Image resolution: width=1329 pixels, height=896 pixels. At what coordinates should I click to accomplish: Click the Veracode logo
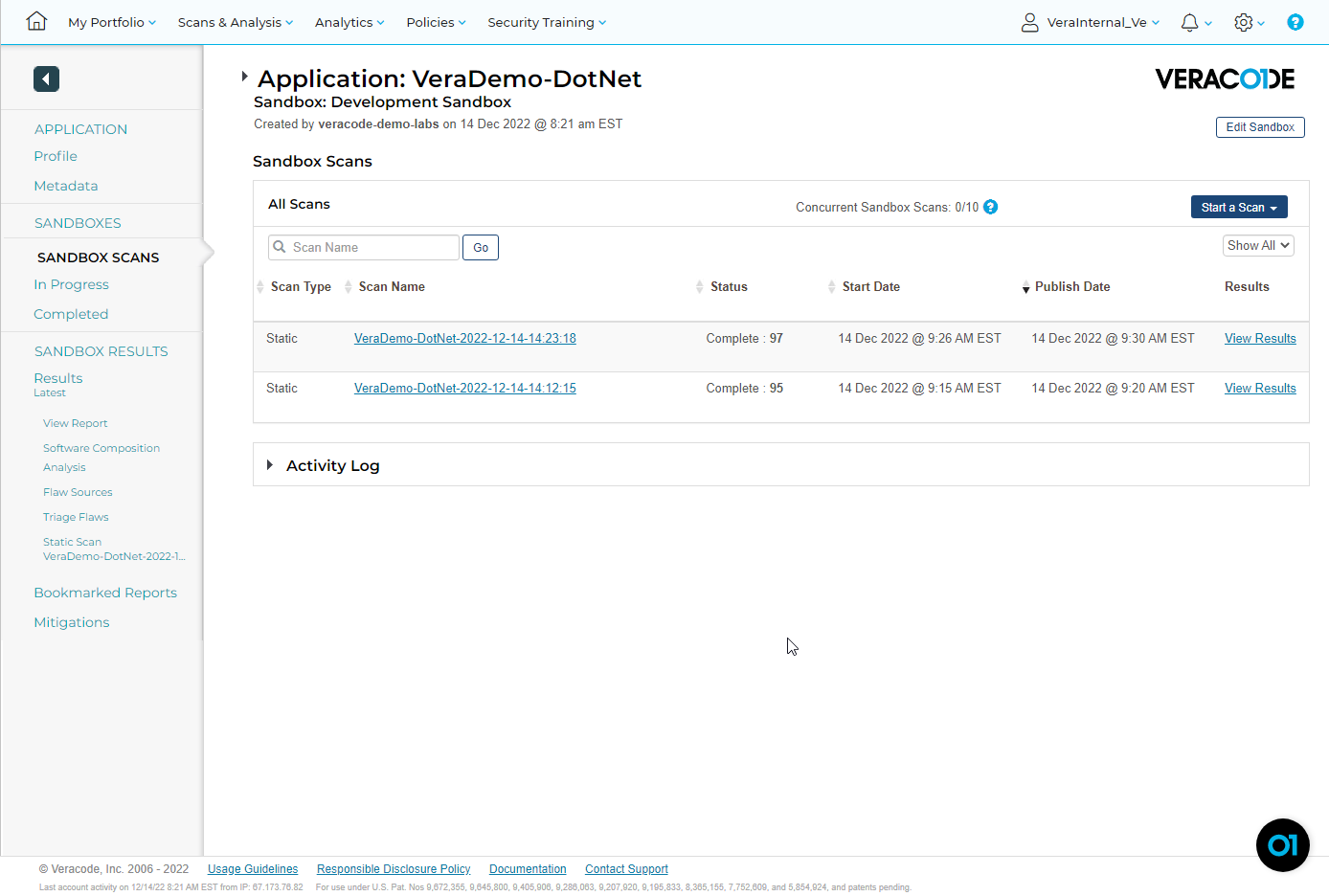[x=1225, y=78]
